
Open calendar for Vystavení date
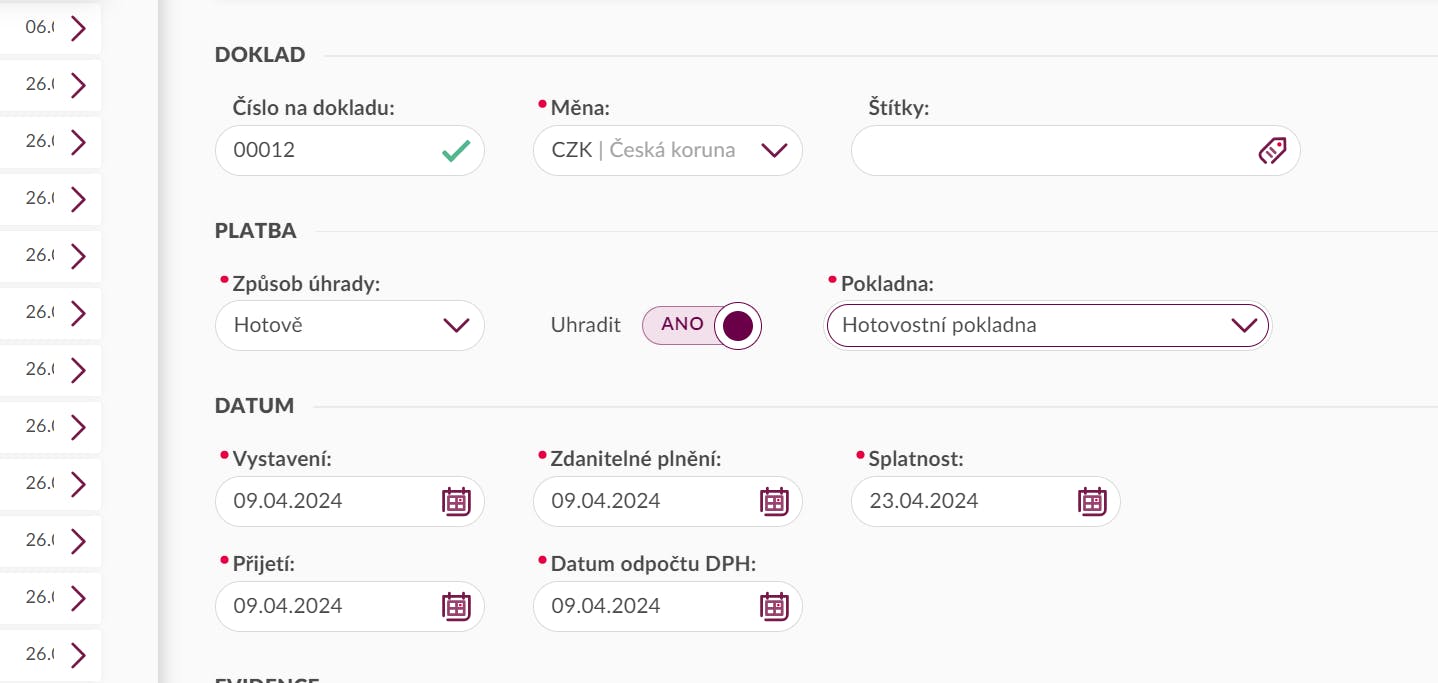point(456,501)
